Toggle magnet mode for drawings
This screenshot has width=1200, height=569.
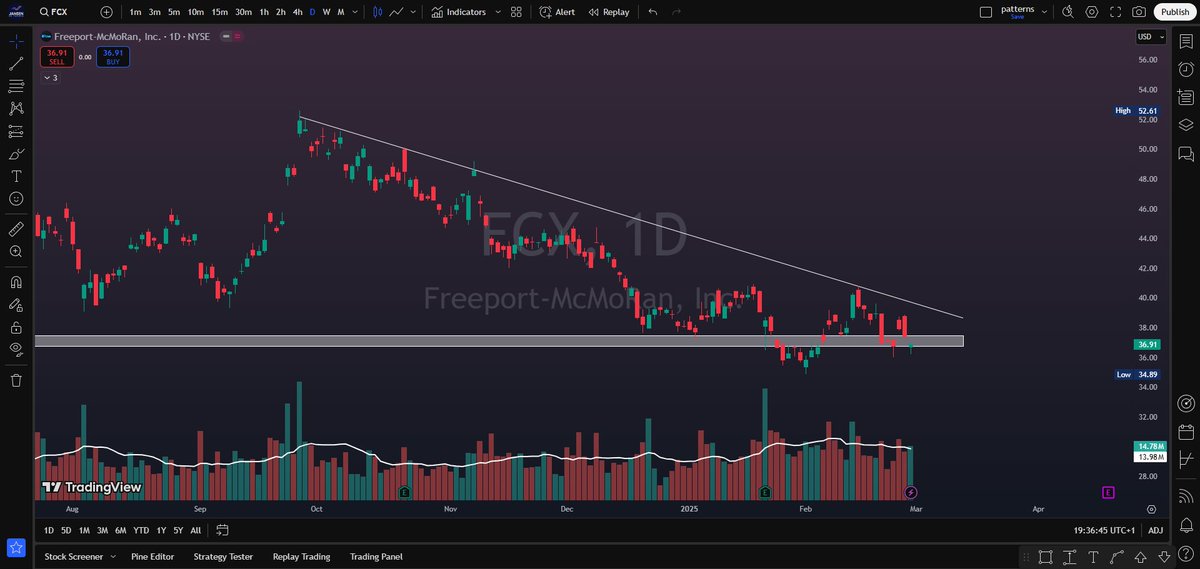[x=16, y=282]
